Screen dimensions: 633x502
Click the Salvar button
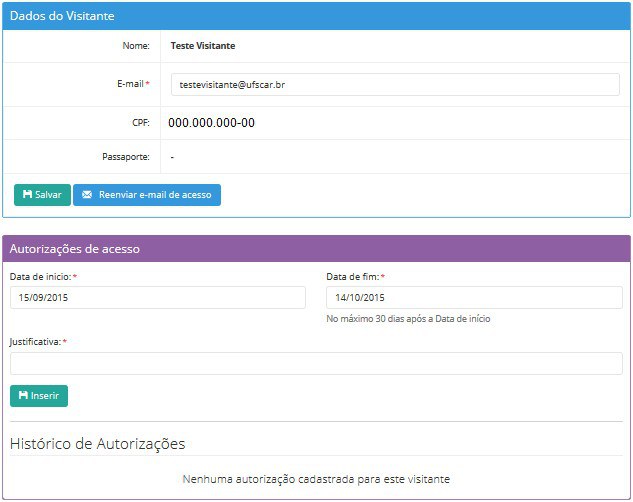[42, 195]
